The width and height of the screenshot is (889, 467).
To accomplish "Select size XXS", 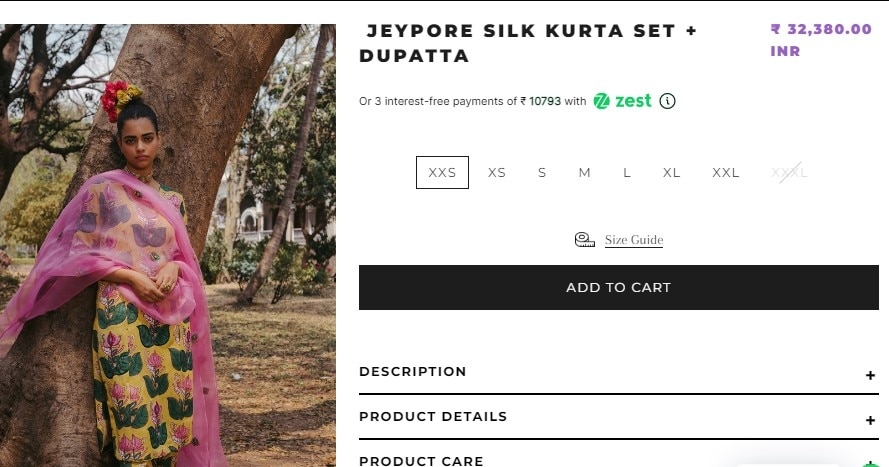I will point(442,172).
